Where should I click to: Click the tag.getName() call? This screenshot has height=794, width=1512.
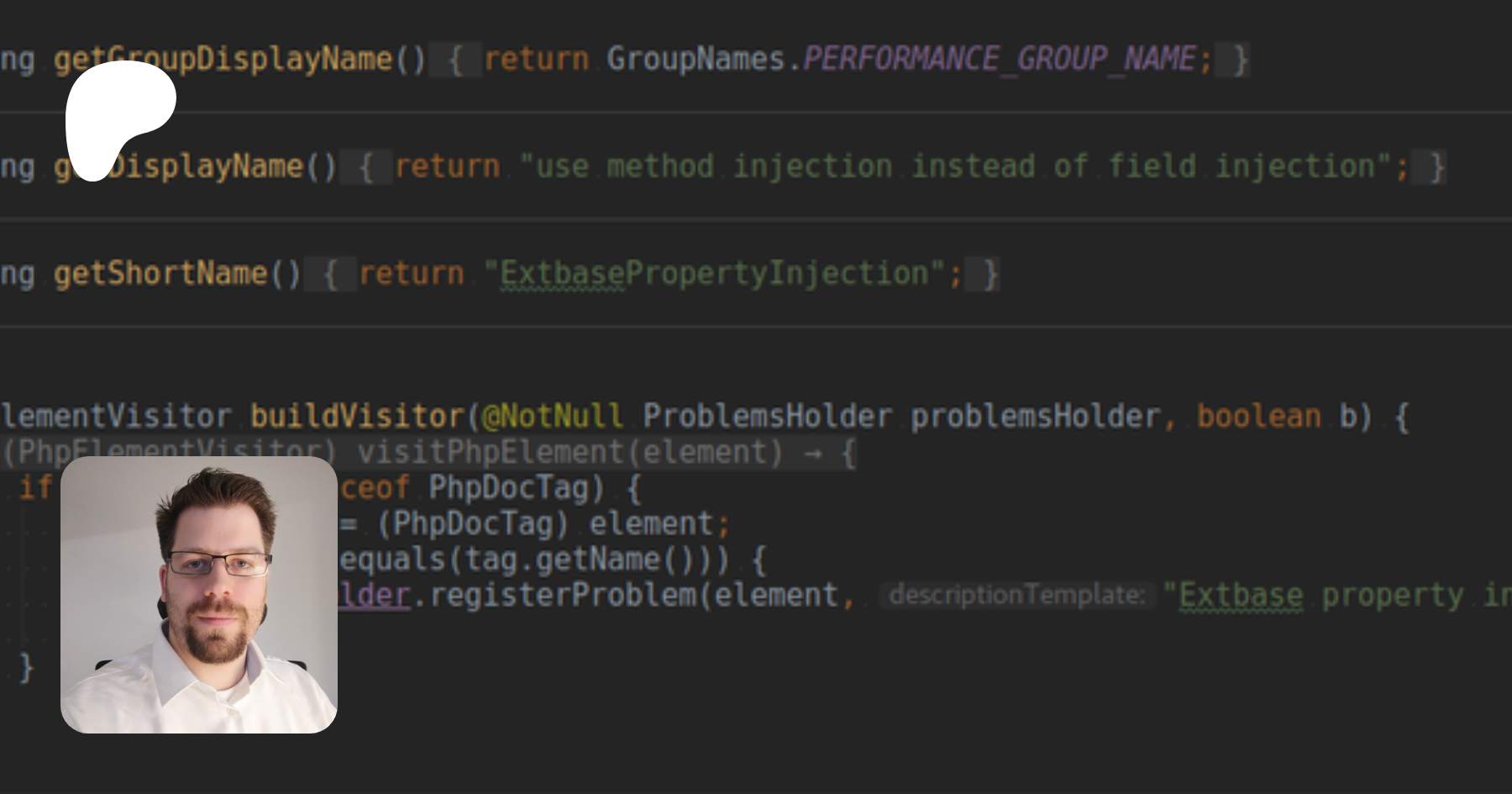[x=596, y=560]
